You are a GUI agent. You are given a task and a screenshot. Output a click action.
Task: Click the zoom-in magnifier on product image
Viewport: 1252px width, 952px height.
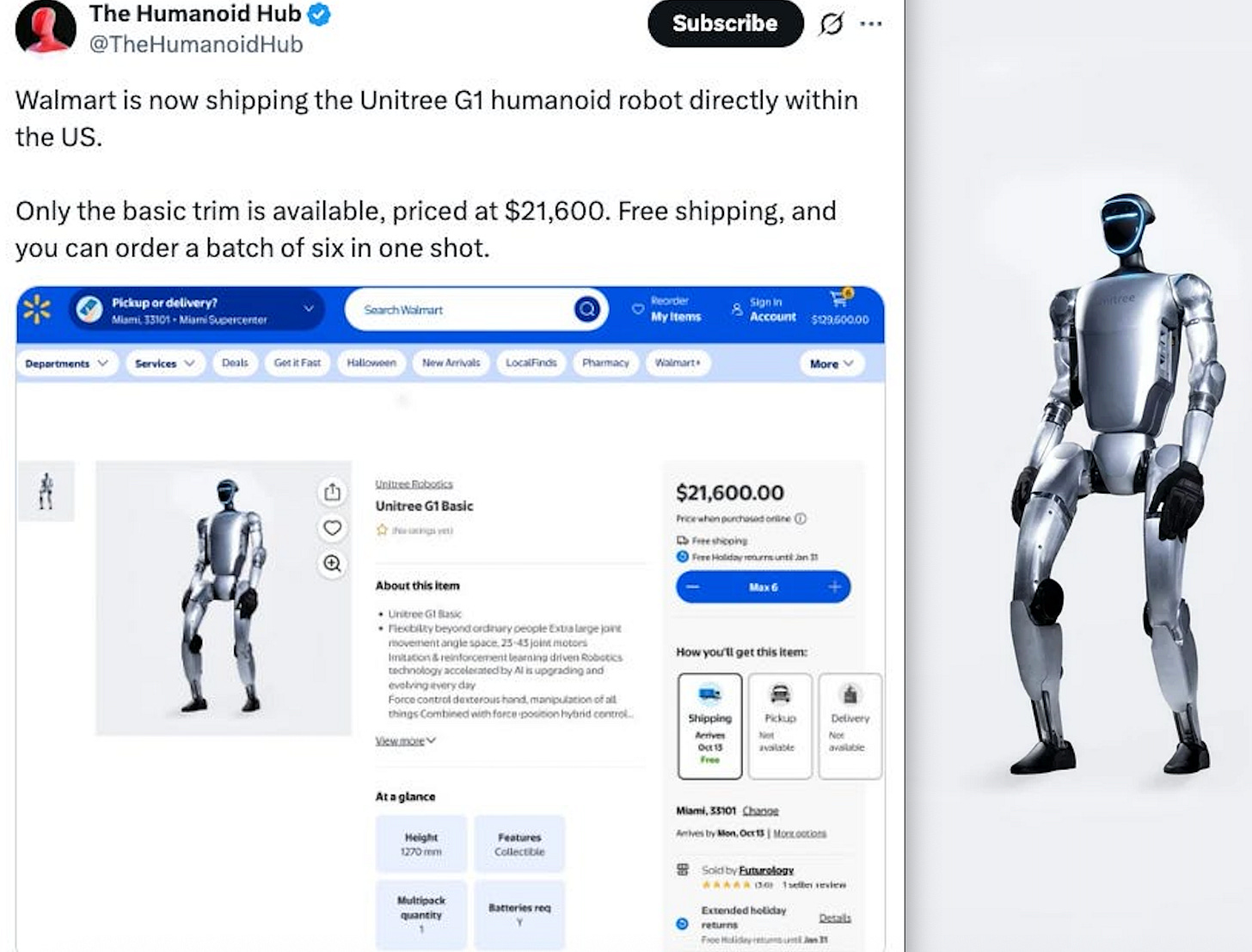tap(332, 564)
